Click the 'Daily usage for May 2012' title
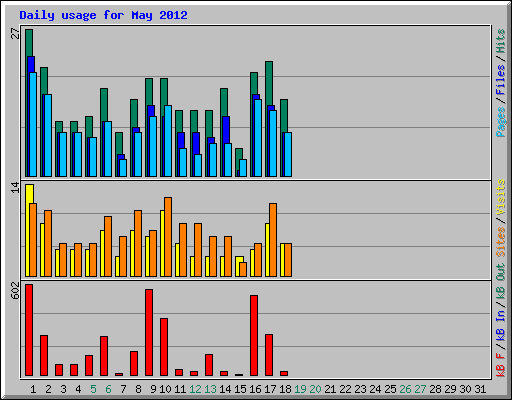This screenshot has height=400, width=512. point(103,15)
